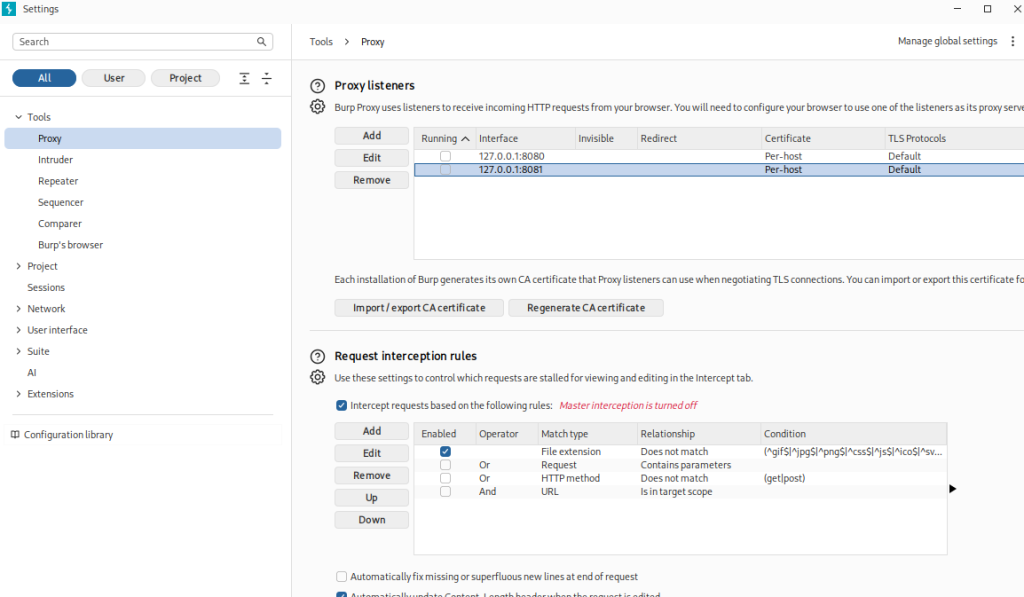Open AI settings
The image size is (1024, 597).
pos(31,372)
